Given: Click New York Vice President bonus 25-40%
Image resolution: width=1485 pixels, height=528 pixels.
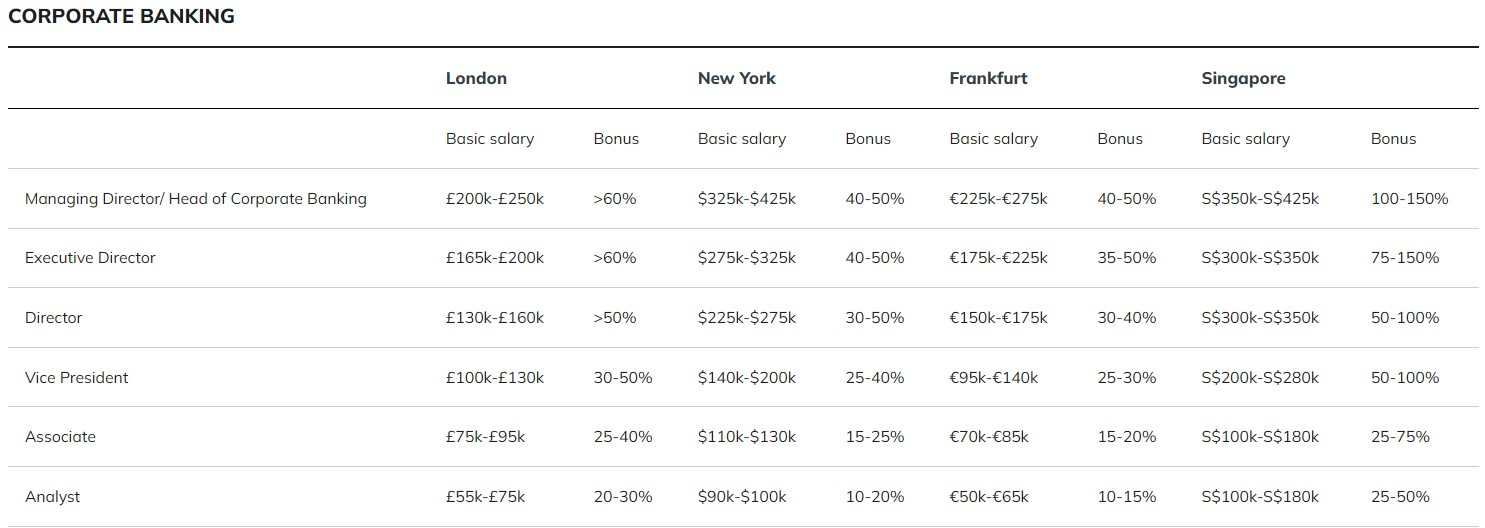Looking at the screenshot, I should pos(875,377).
